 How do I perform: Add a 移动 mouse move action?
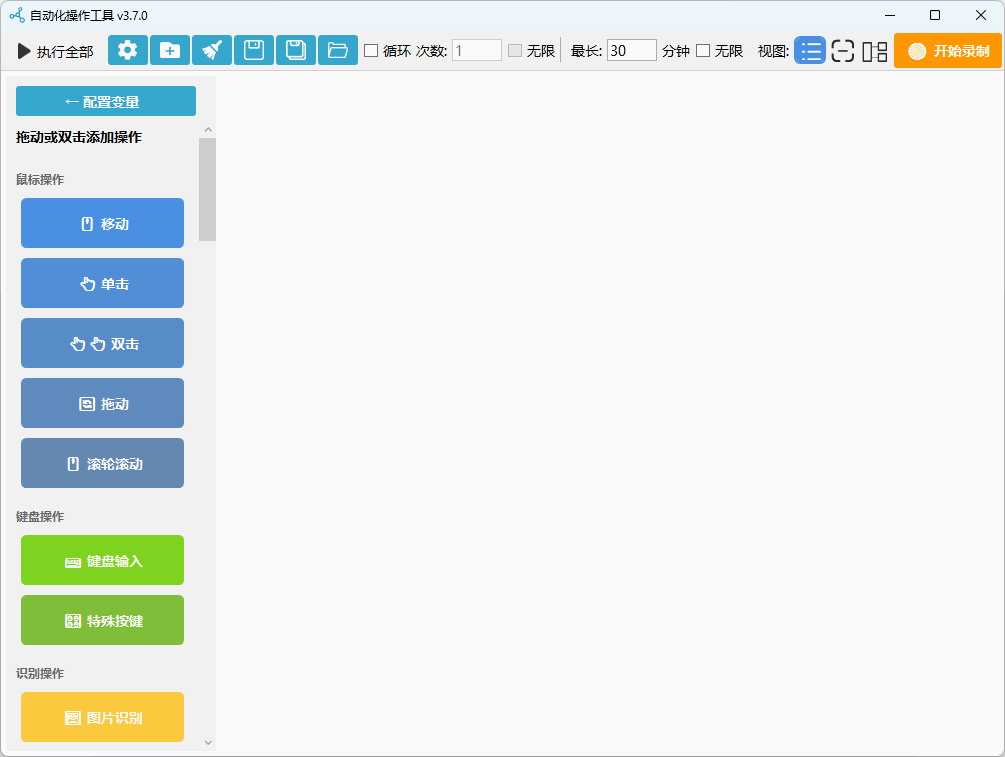point(103,223)
